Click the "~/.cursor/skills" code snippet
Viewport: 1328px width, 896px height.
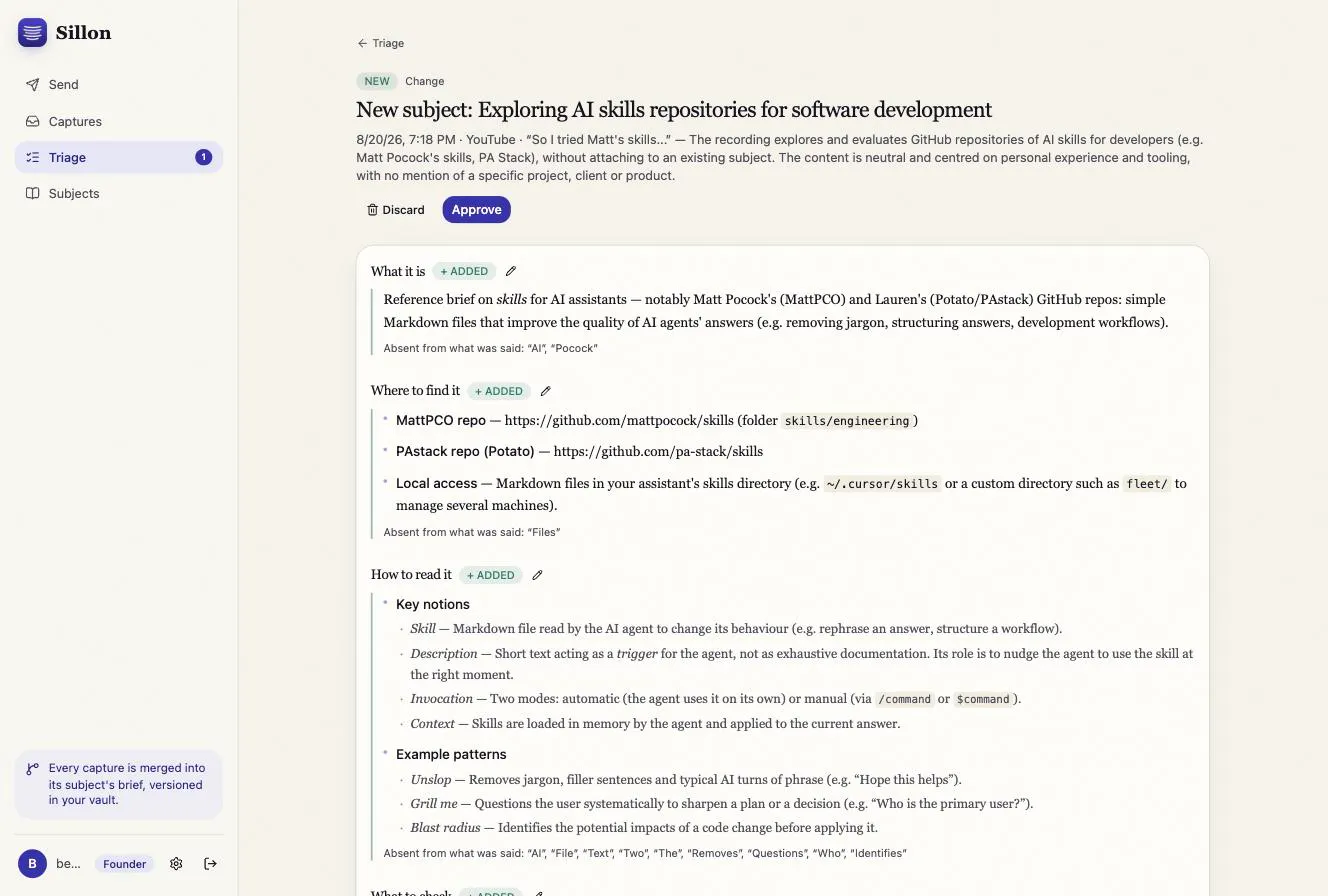tap(882, 484)
